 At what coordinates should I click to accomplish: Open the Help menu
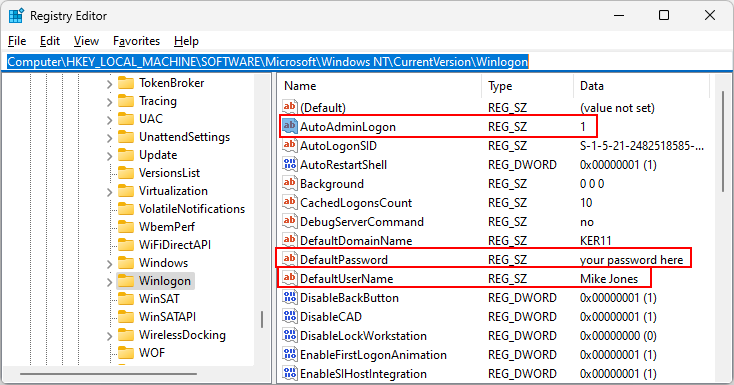pos(186,41)
